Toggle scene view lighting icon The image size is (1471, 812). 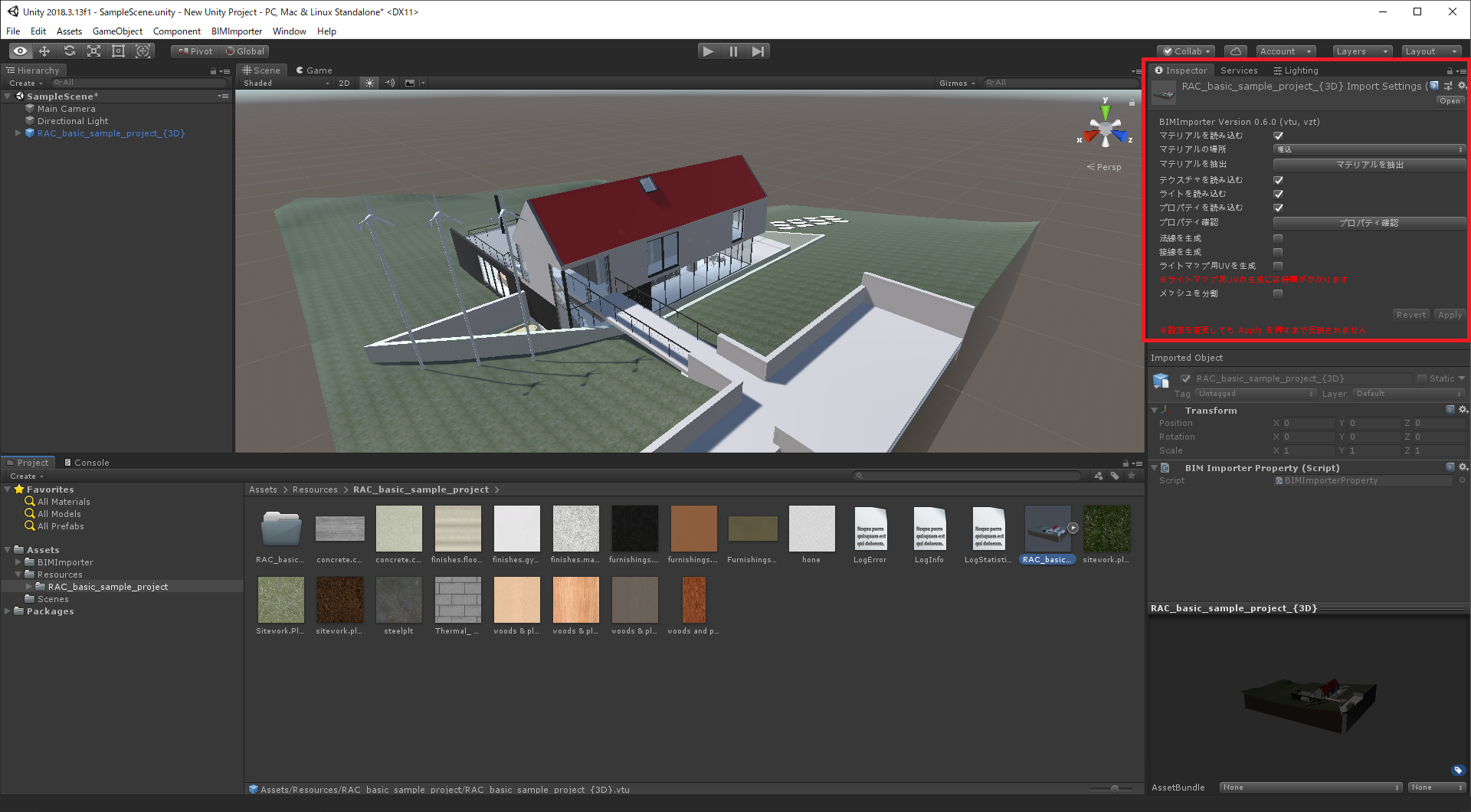click(x=369, y=83)
